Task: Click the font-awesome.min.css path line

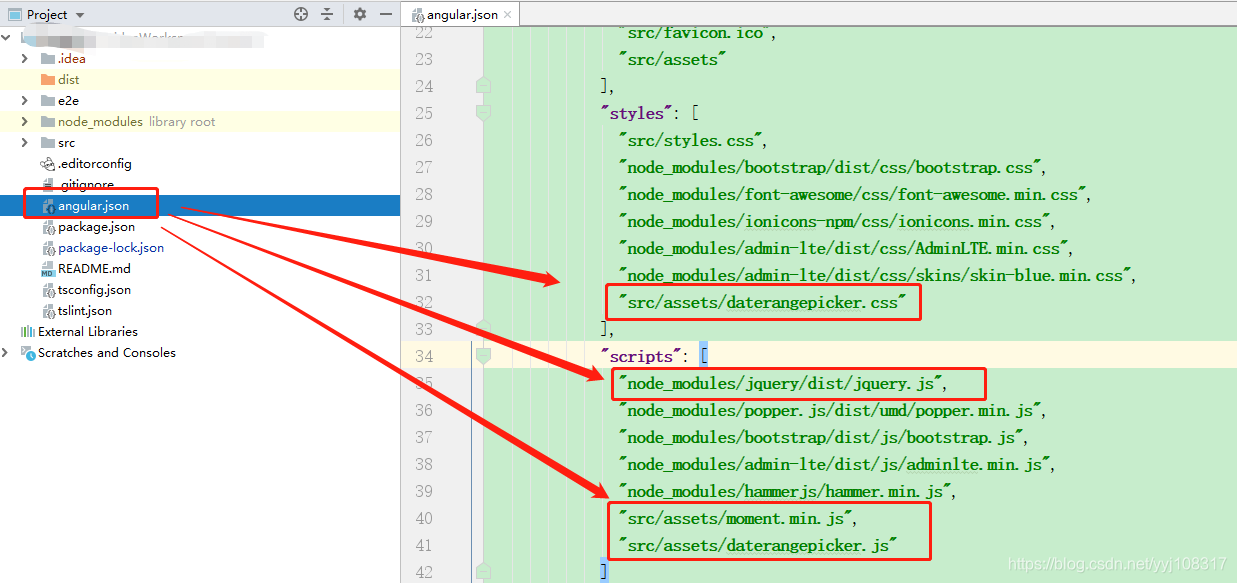Action: point(854,194)
